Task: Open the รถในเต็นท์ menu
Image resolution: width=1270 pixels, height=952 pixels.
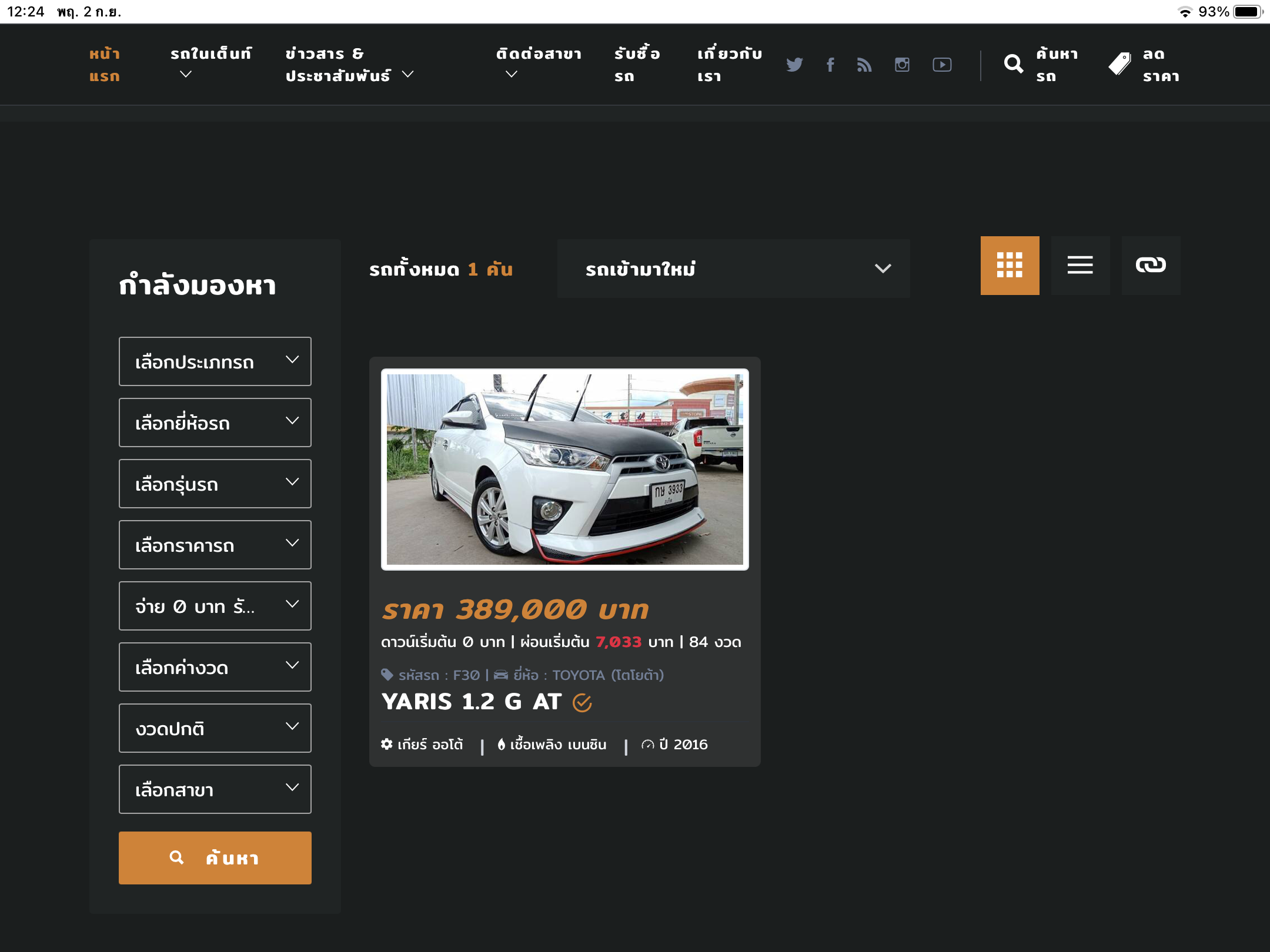Action: tap(210, 63)
